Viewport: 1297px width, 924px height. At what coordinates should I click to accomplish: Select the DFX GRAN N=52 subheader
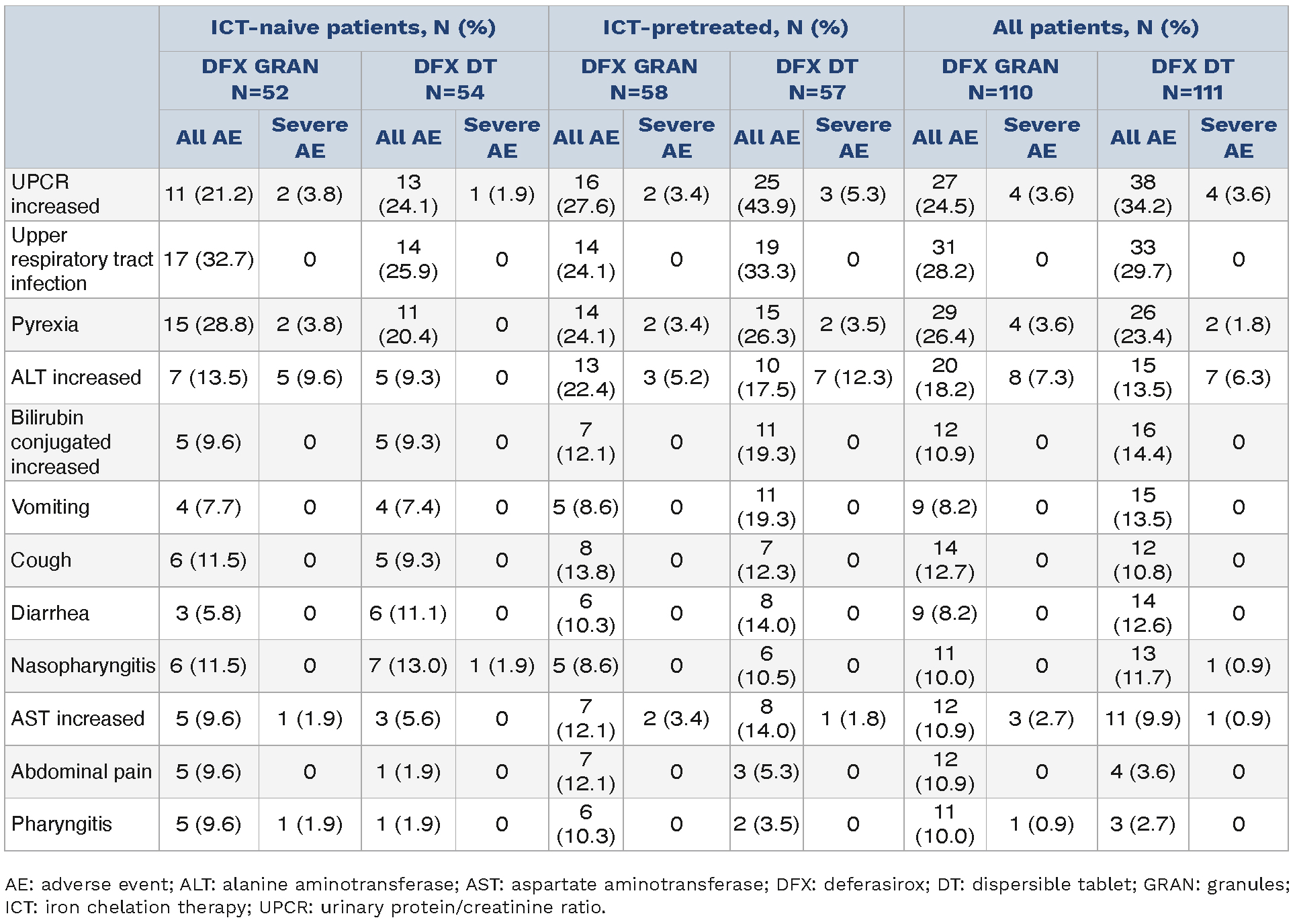(260, 79)
